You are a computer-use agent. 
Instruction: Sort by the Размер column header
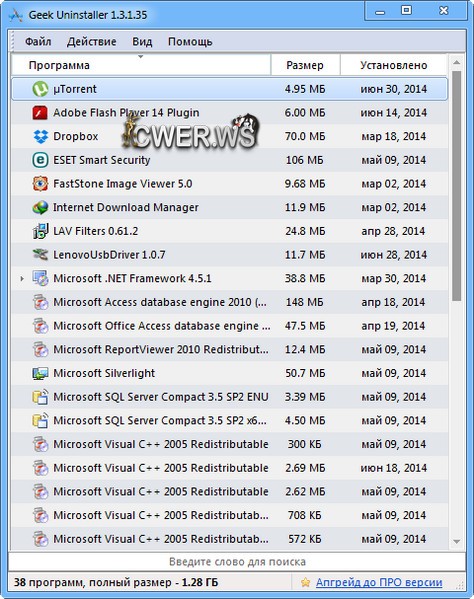pyautogui.click(x=305, y=65)
